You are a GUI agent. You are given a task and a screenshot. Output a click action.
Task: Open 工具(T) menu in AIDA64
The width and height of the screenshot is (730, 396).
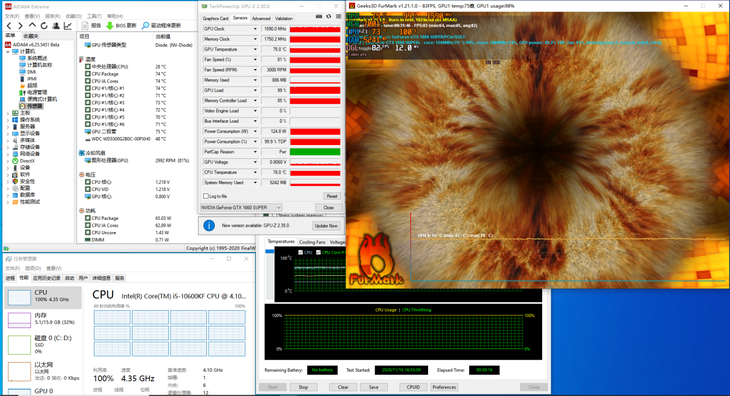95,16
